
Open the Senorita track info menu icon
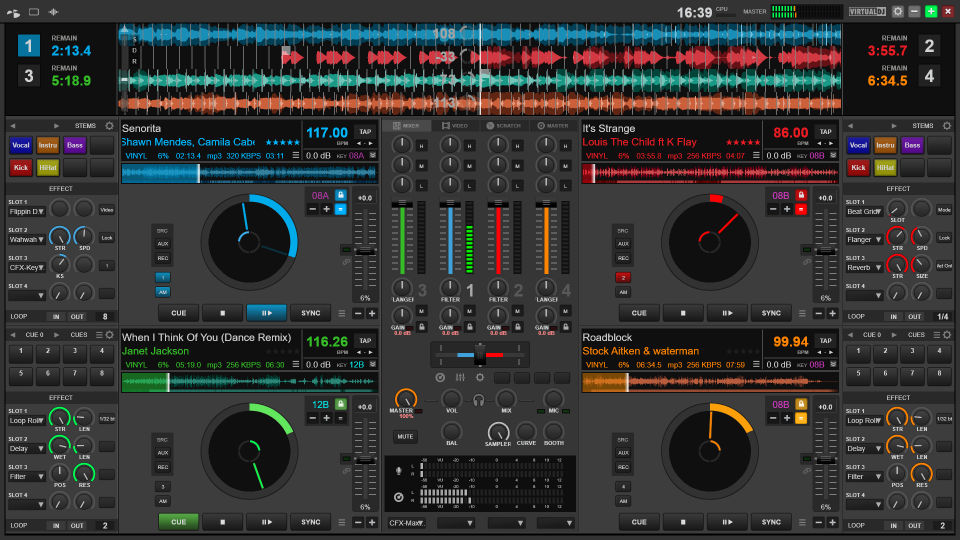click(x=296, y=156)
